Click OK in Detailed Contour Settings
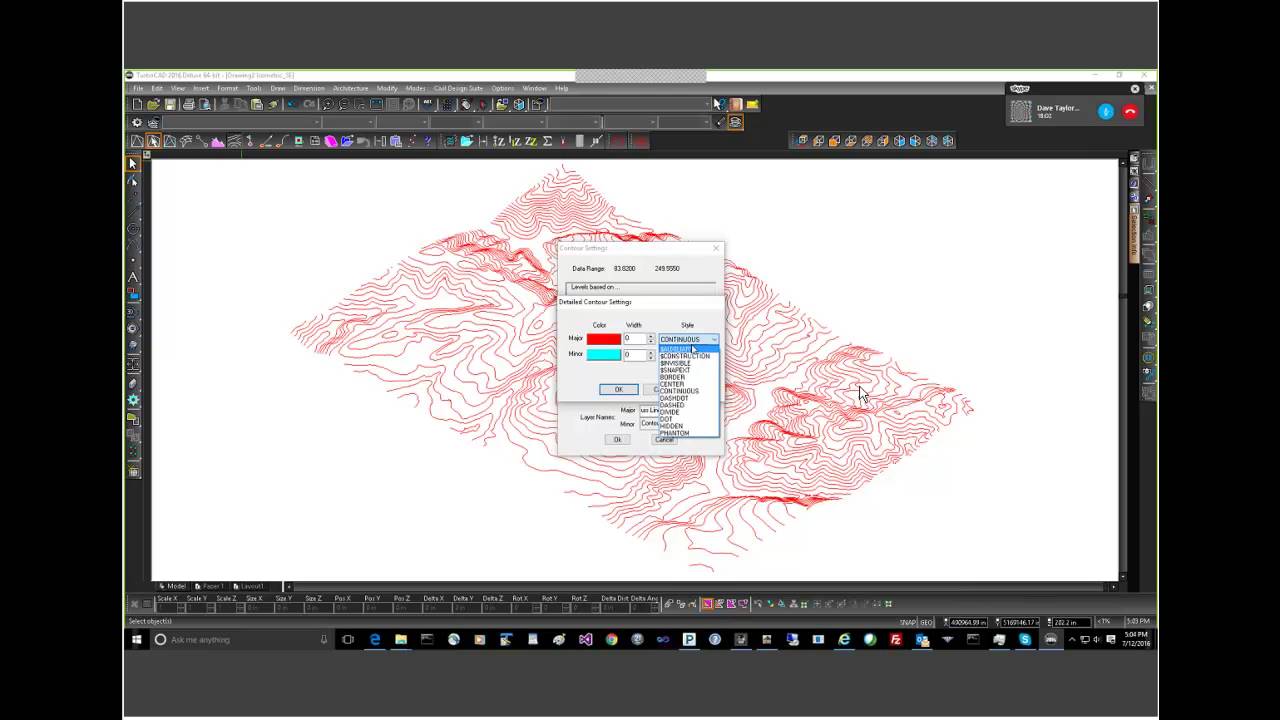The width and height of the screenshot is (1280, 720). pos(618,389)
